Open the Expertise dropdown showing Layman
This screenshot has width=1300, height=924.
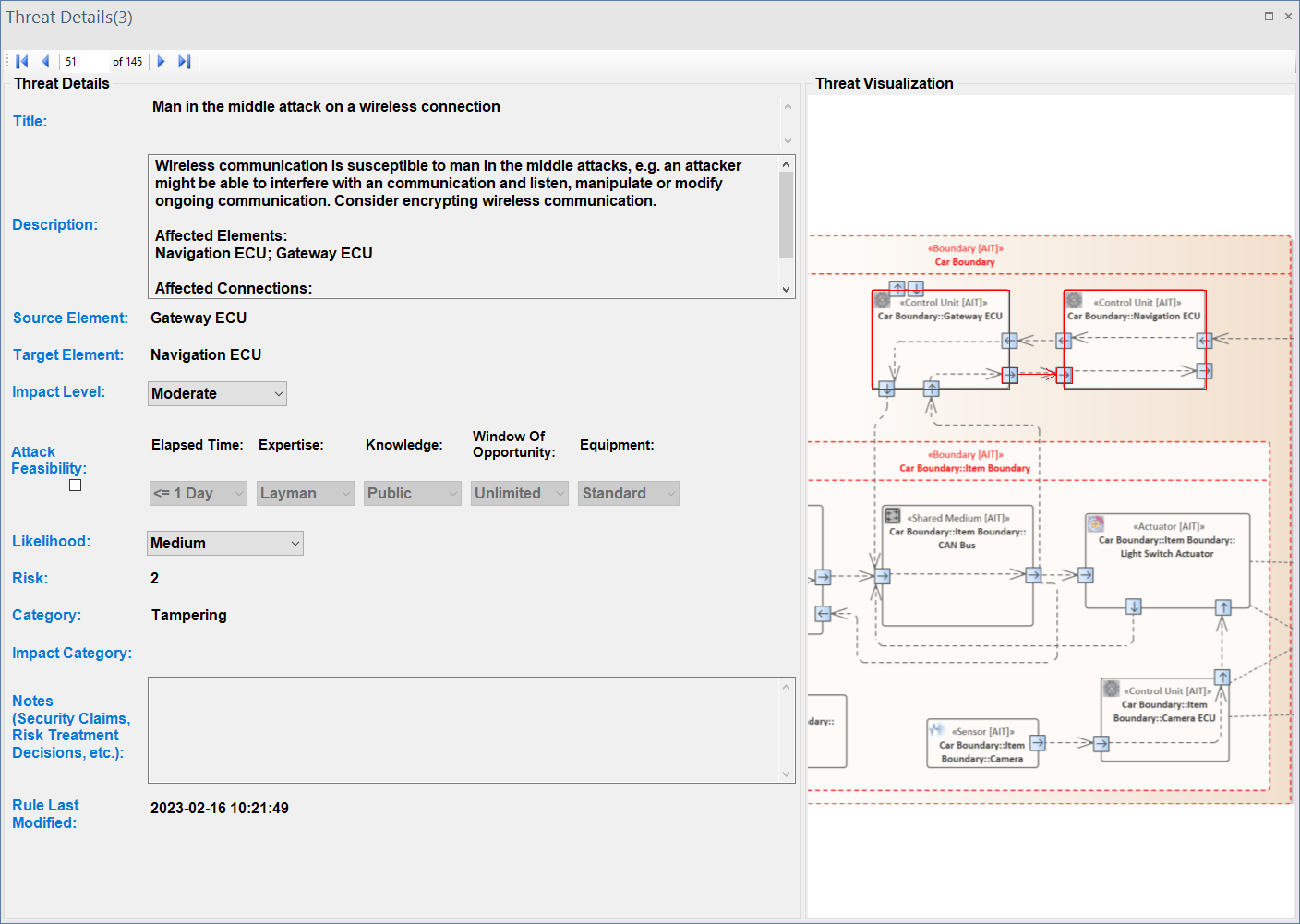[305, 494]
